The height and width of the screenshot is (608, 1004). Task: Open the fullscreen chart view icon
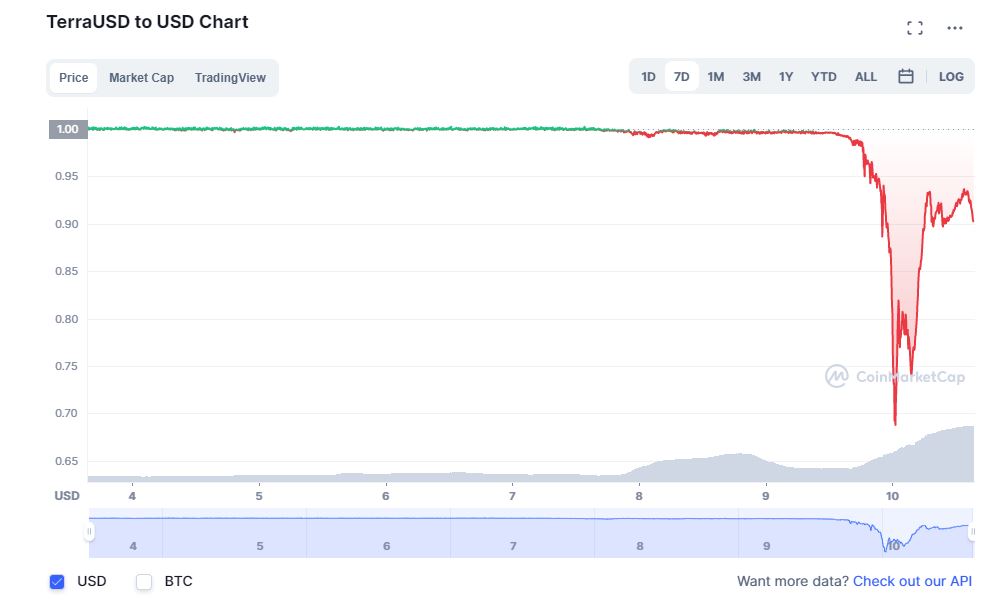coord(914,28)
